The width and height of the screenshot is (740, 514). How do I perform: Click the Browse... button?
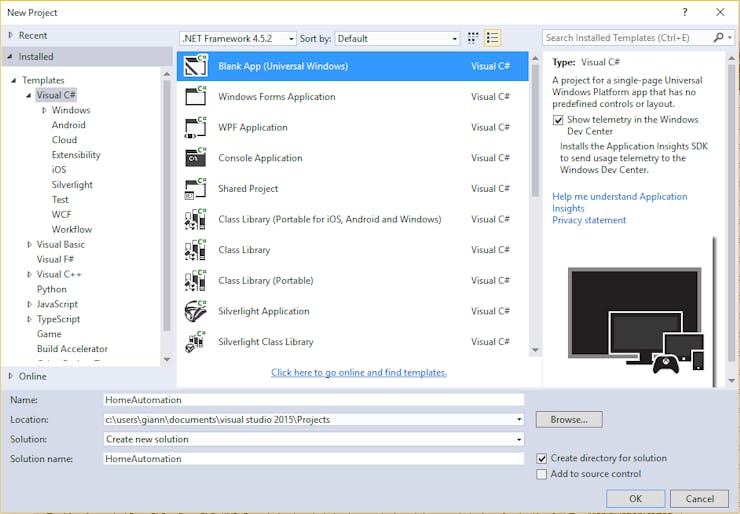(569, 419)
